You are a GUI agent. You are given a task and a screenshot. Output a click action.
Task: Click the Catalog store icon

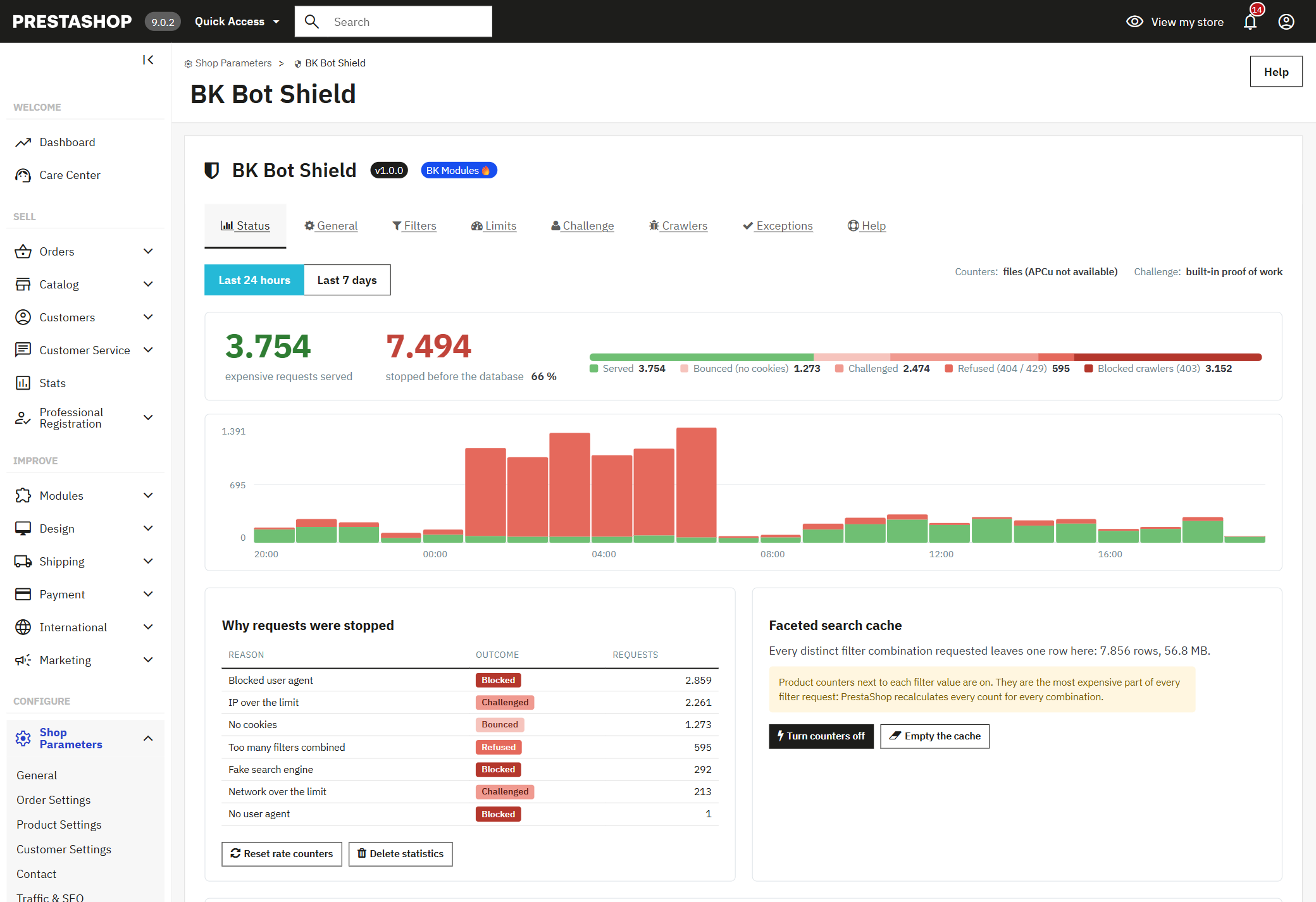point(23,285)
